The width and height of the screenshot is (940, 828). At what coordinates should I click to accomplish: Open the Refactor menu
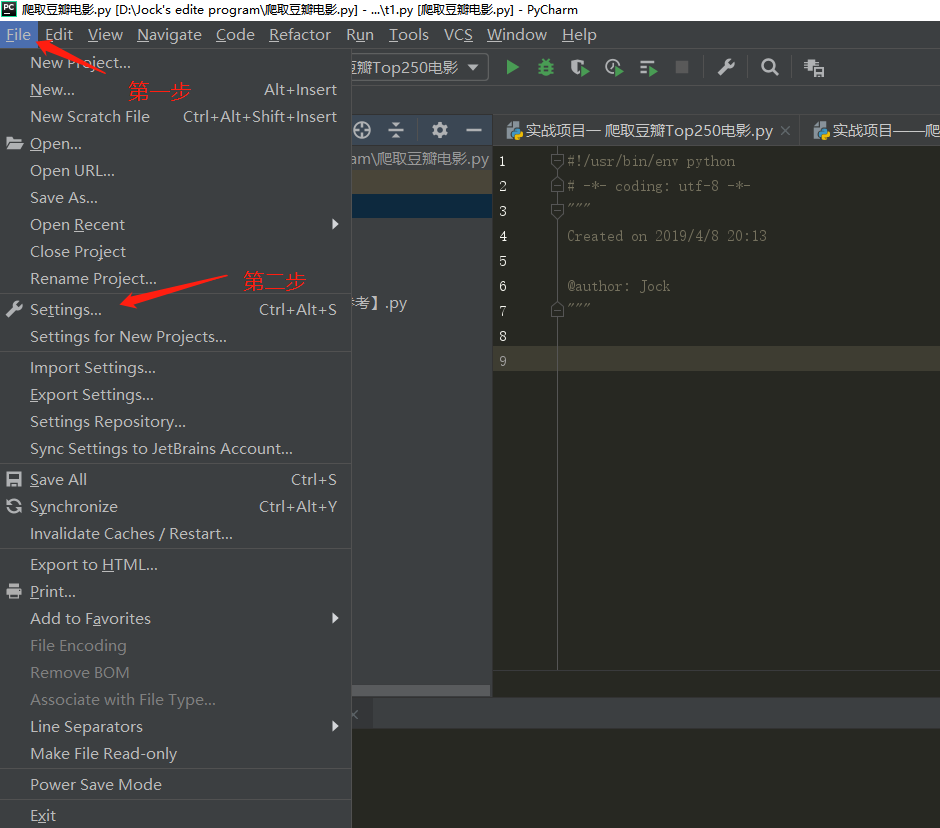[299, 34]
